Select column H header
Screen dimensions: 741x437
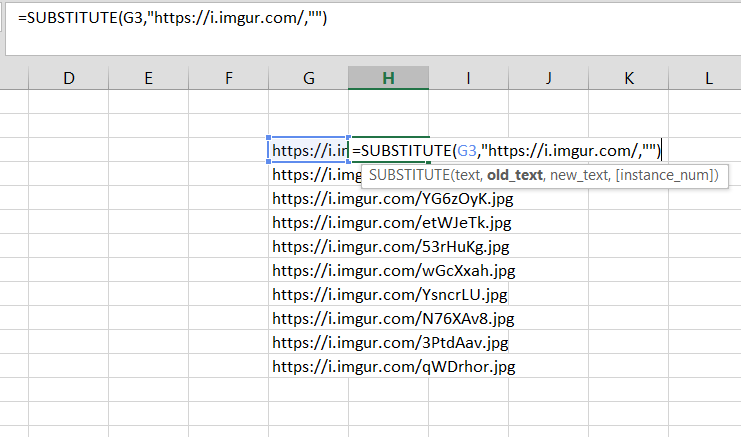pyautogui.click(x=388, y=77)
